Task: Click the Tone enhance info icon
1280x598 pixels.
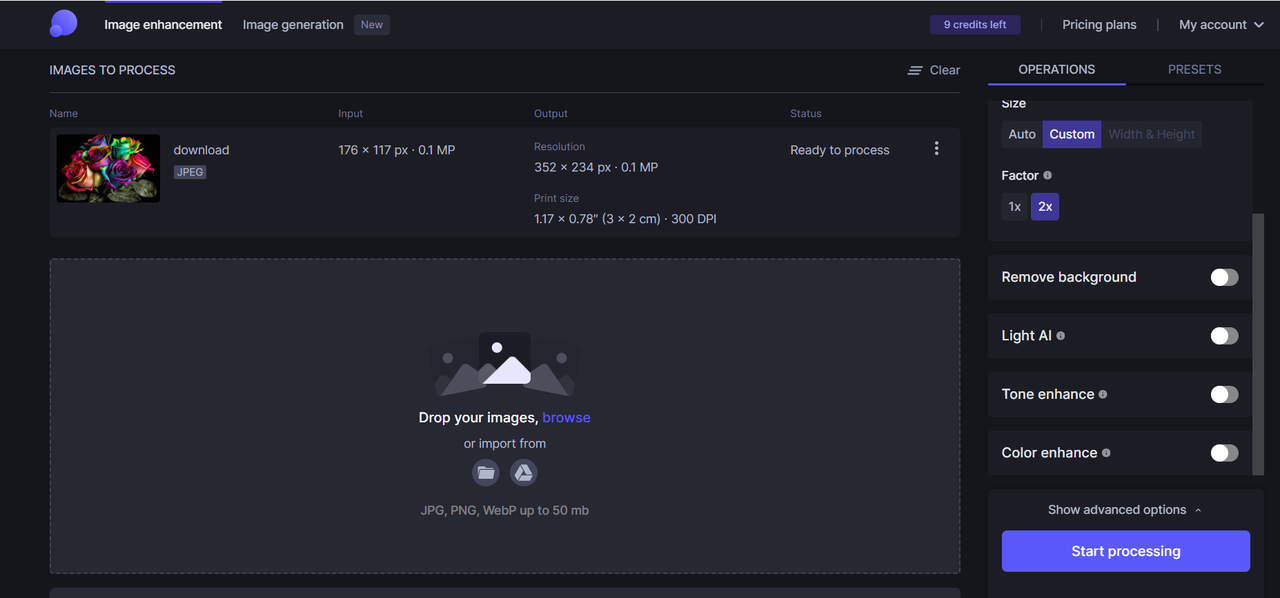Action: (1103, 394)
